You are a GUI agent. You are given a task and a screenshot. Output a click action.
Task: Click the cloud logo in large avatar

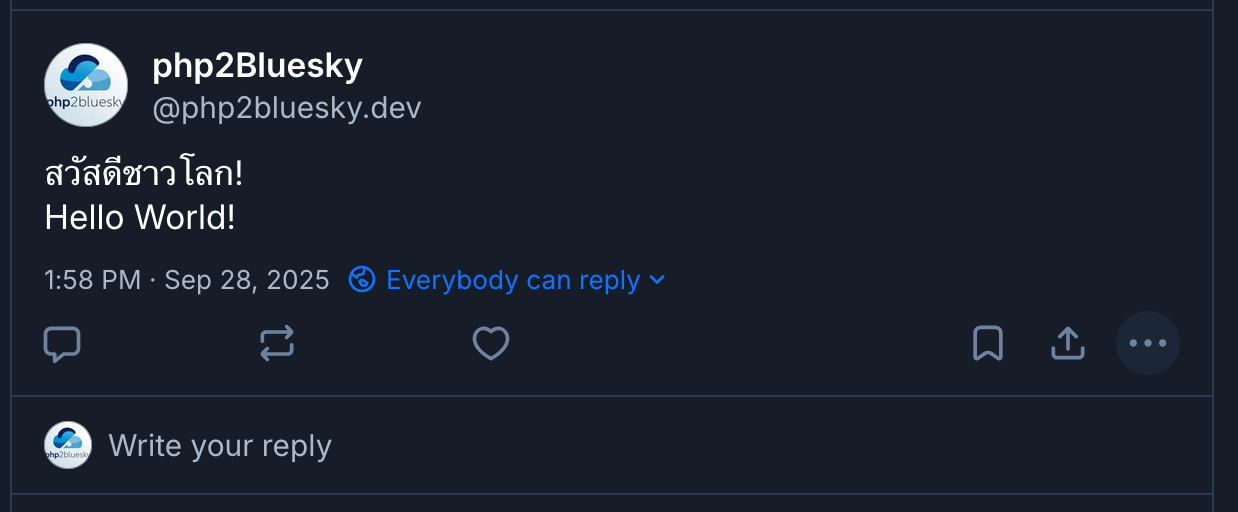pos(86,73)
